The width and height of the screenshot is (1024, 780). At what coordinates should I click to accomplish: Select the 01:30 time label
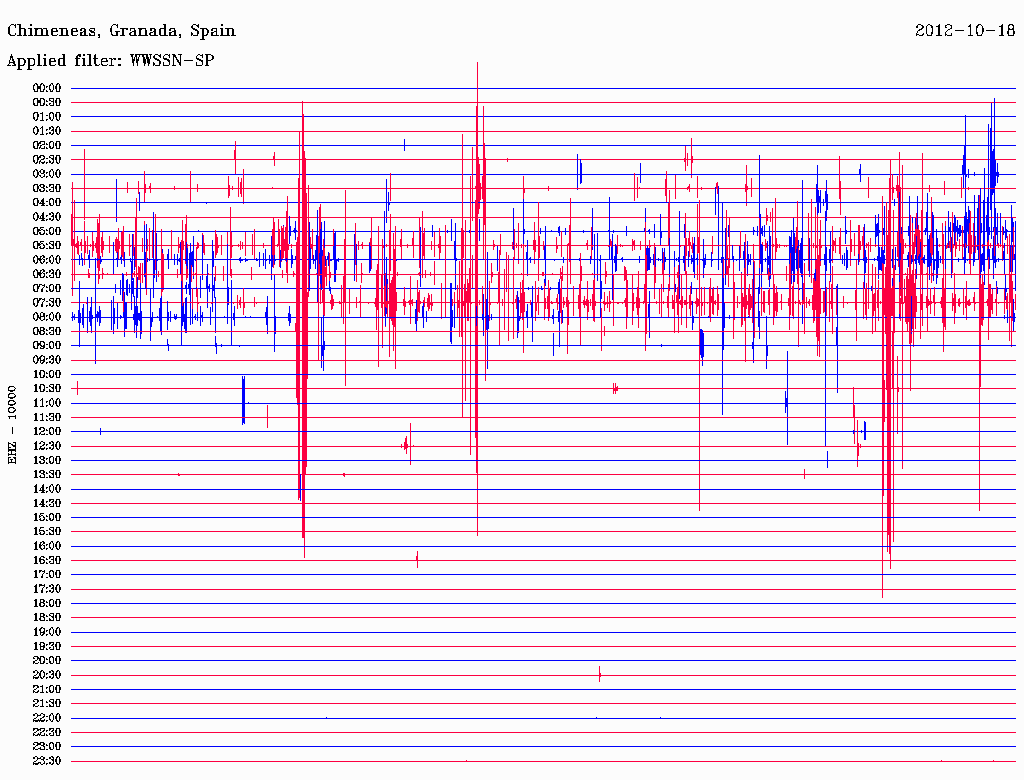click(x=46, y=131)
